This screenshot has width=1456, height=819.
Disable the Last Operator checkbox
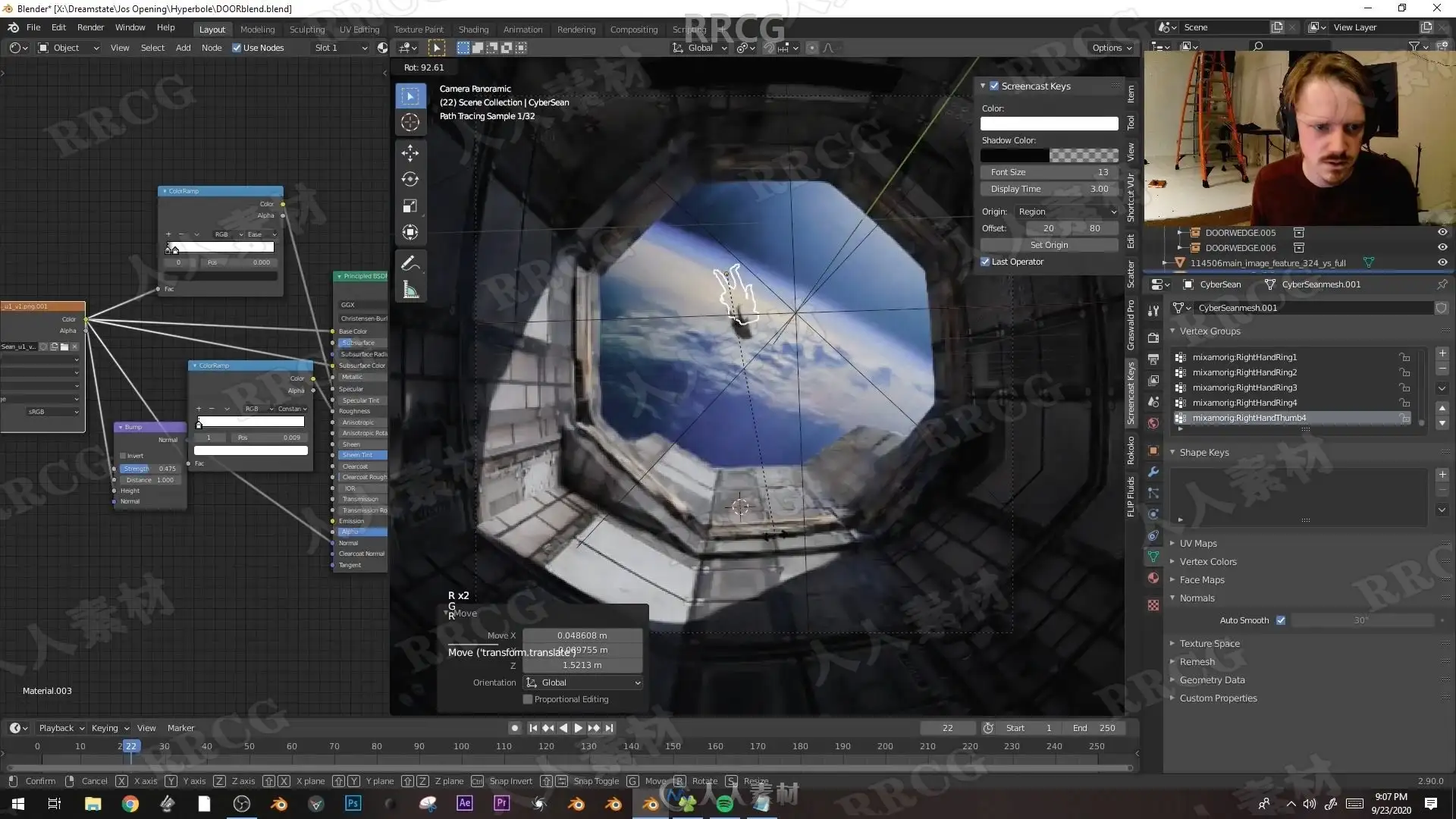pos(985,262)
